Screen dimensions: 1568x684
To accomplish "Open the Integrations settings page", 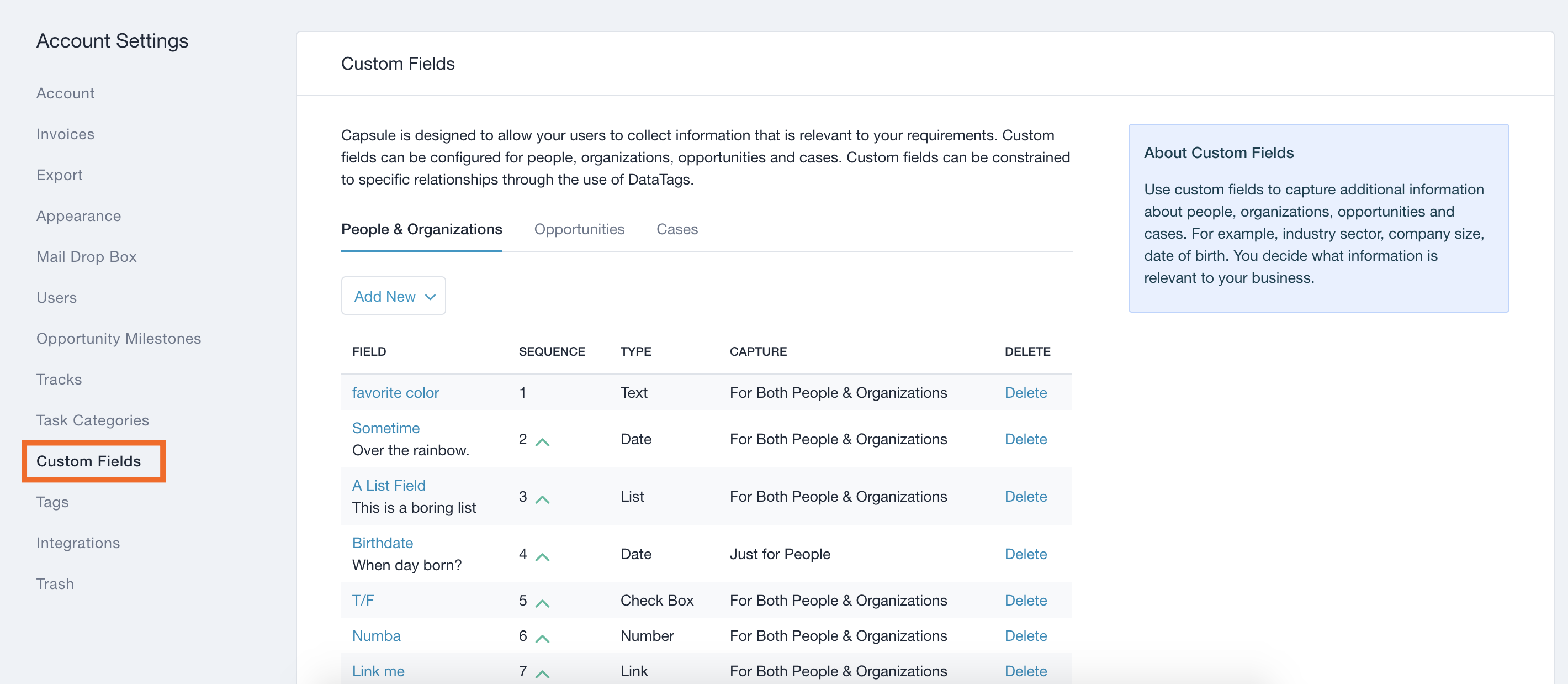I will pos(77,543).
